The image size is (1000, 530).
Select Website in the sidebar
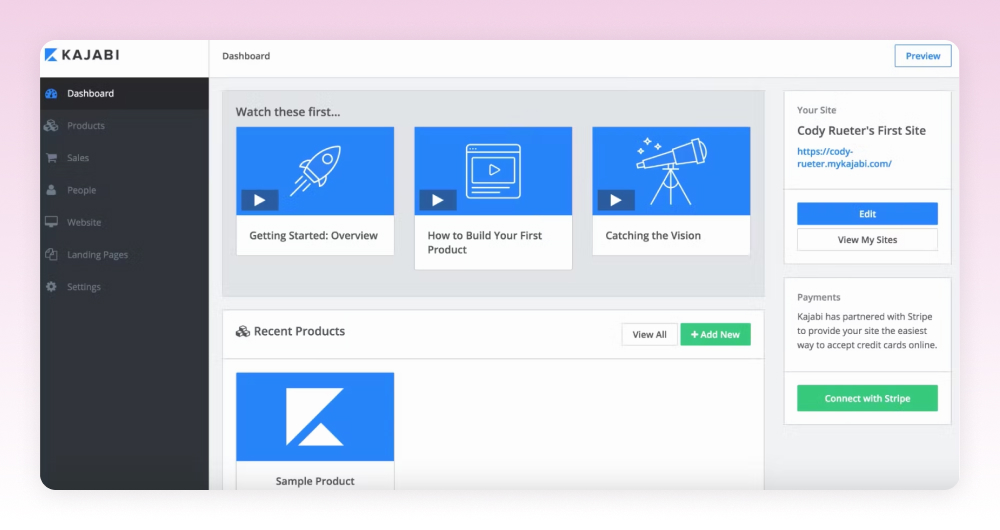pyautogui.click(x=124, y=222)
